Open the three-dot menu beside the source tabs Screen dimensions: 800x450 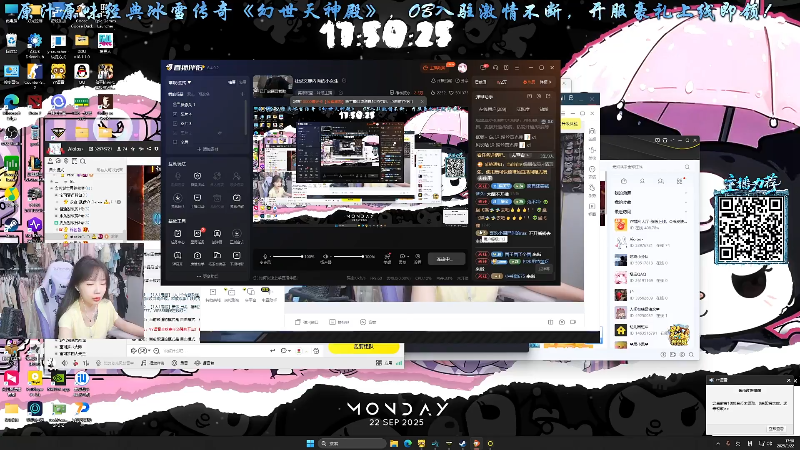[x=242, y=94]
